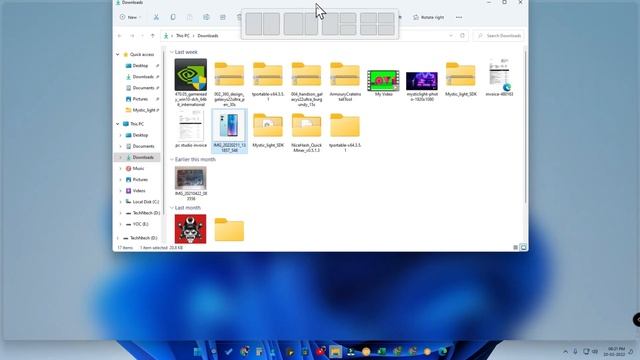Click the Rename icon in toolbar
Viewport: 640px width, 360px height.
pyautogui.click(x=206, y=17)
